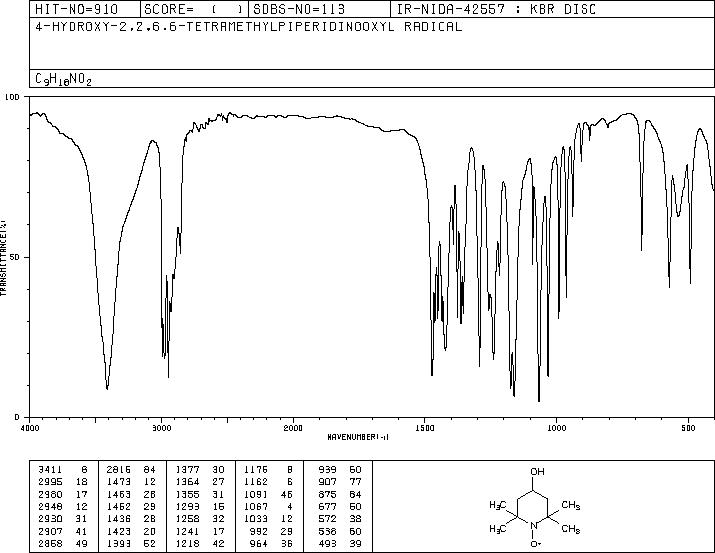
Task: Pick the 1241 peak entry
Action: click(x=200, y=531)
